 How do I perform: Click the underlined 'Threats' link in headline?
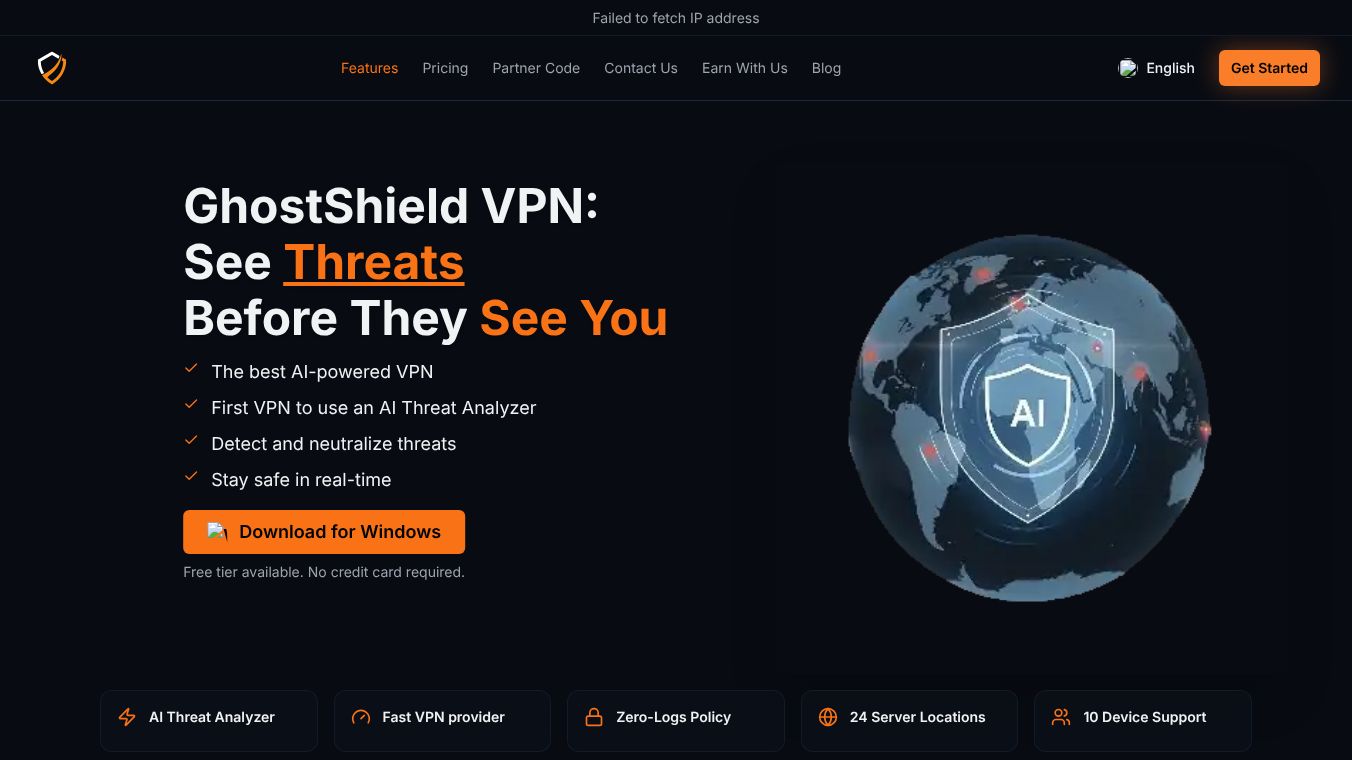point(374,262)
